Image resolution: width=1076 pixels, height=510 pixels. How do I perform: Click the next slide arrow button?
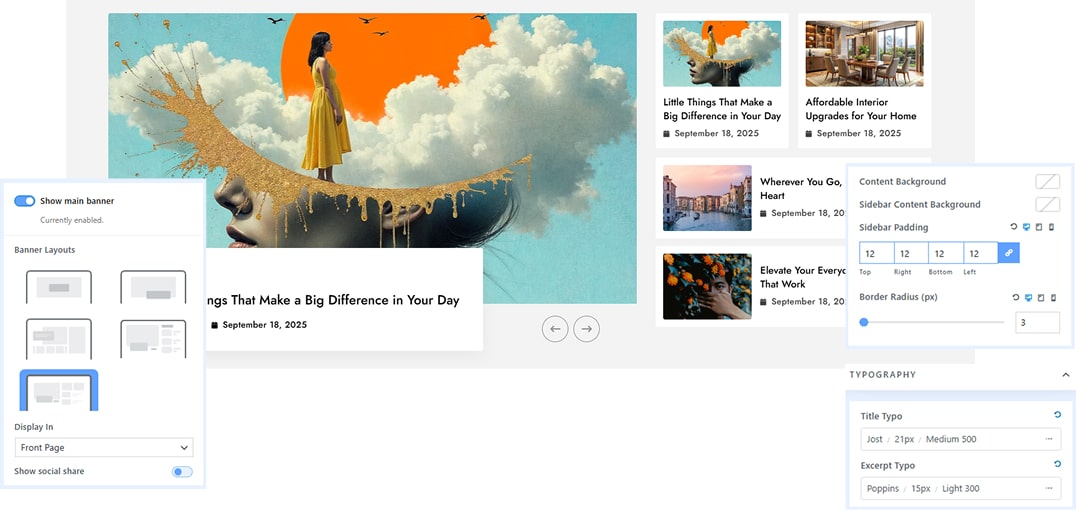(x=587, y=328)
